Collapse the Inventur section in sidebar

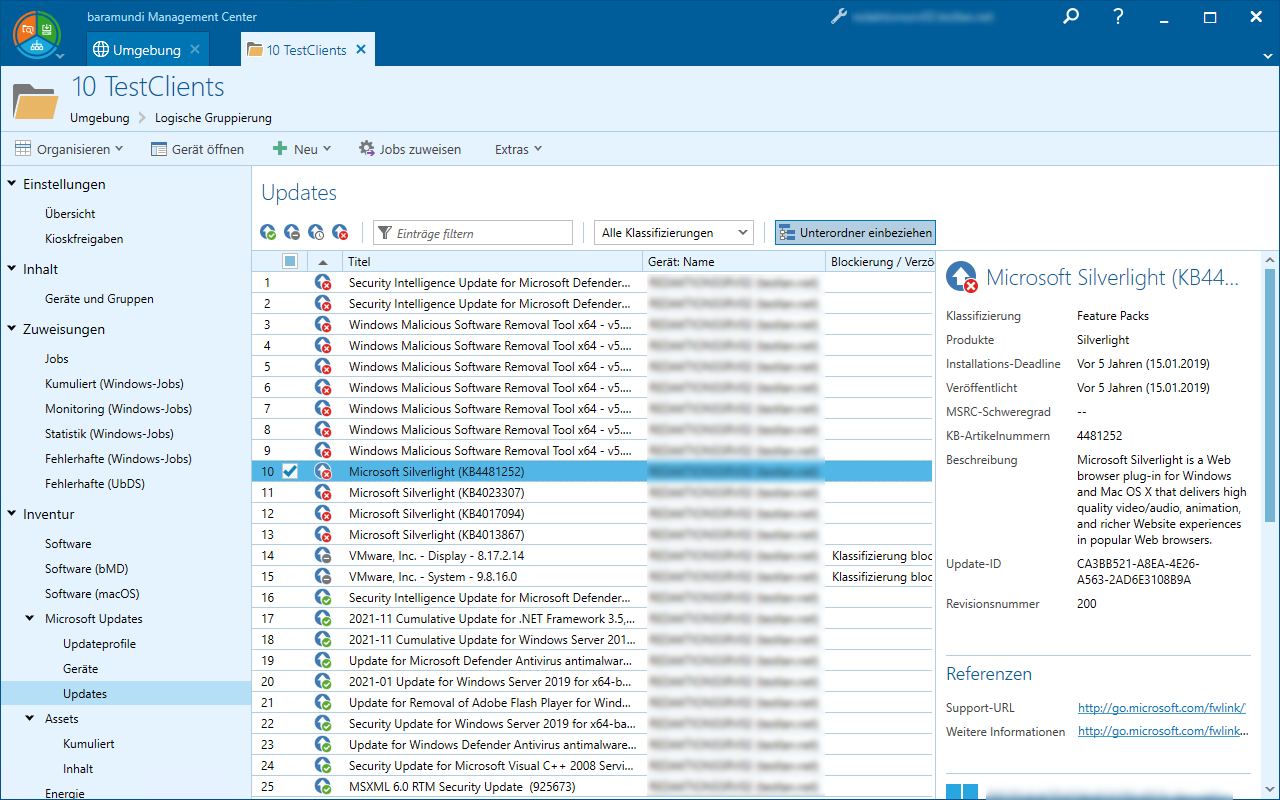(12, 514)
